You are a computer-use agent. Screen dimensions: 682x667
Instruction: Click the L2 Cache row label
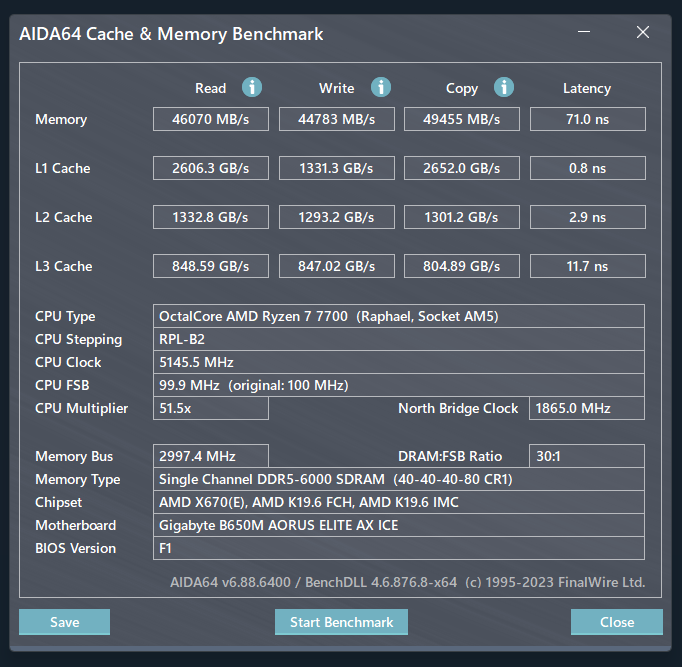64,217
